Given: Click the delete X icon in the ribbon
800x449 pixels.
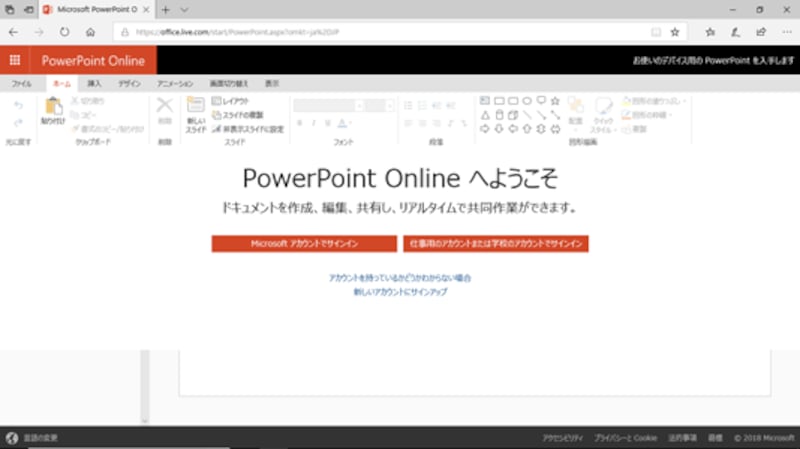Looking at the screenshot, I should 164,105.
